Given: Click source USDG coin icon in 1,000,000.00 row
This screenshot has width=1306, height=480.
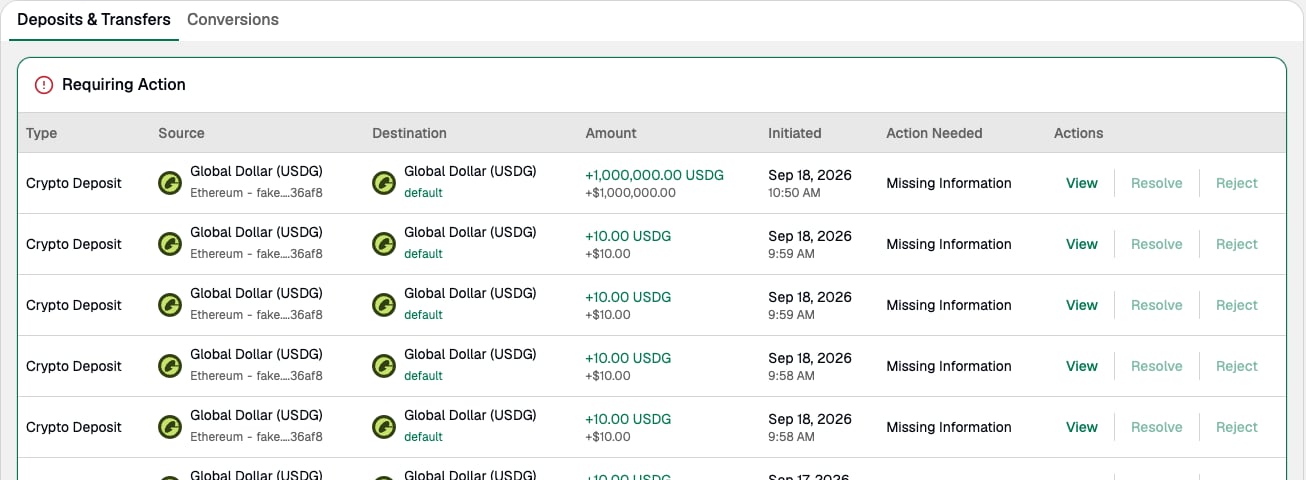Looking at the screenshot, I should [x=170, y=183].
